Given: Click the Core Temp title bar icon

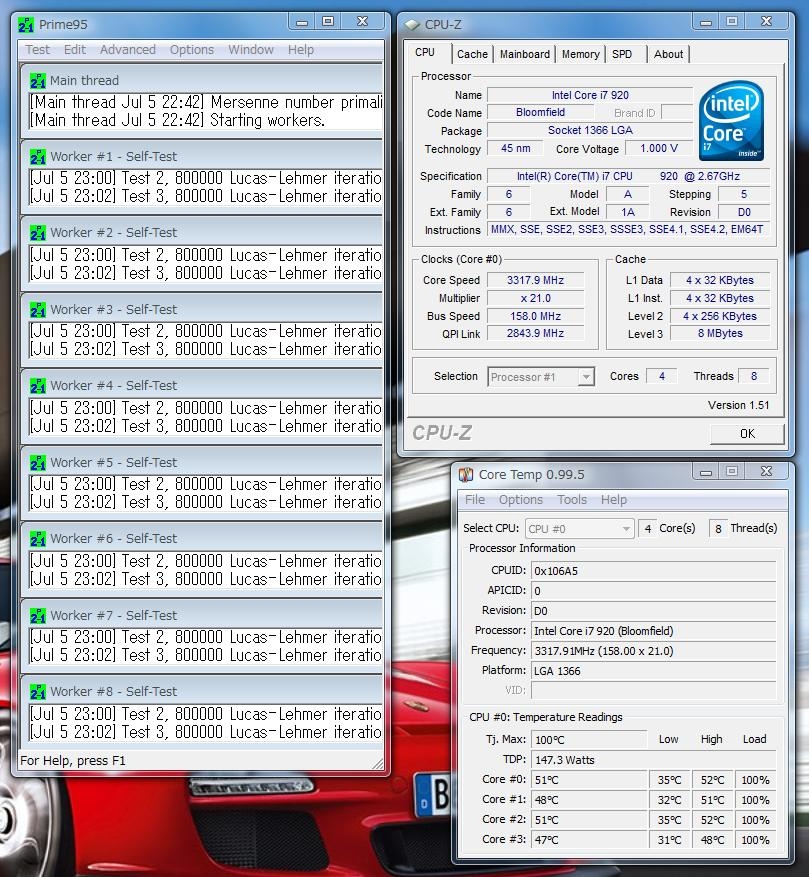Looking at the screenshot, I should [x=465, y=474].
